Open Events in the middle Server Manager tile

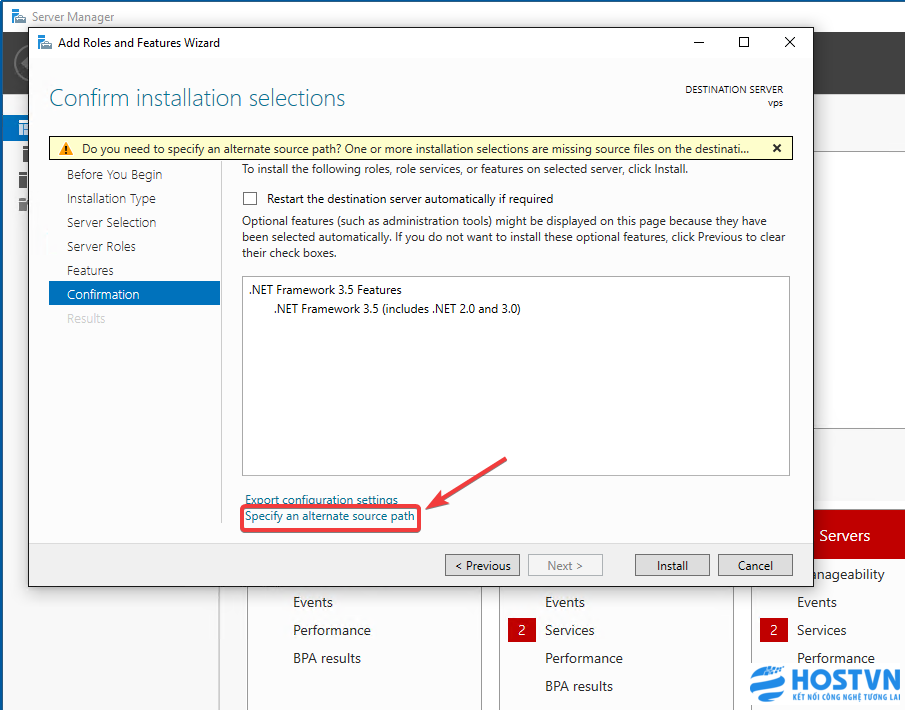(x=564, y=602)
